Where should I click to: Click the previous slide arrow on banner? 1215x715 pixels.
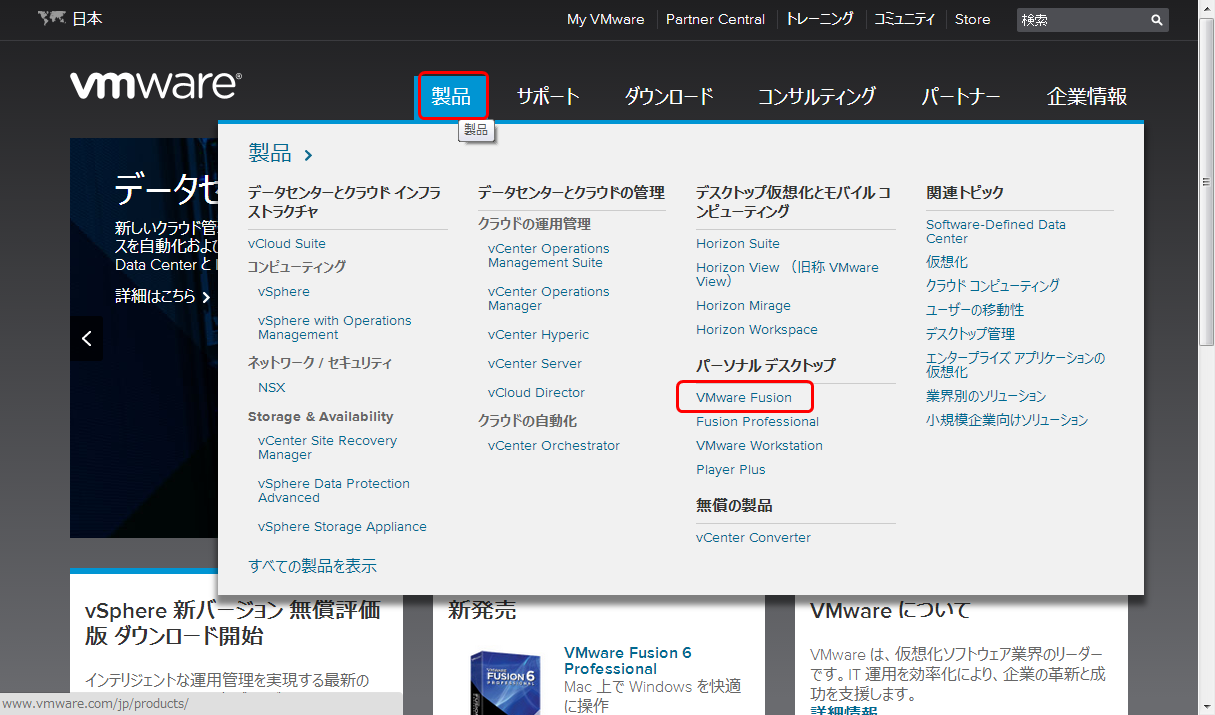pyautogui.click(x=86, y=339)
